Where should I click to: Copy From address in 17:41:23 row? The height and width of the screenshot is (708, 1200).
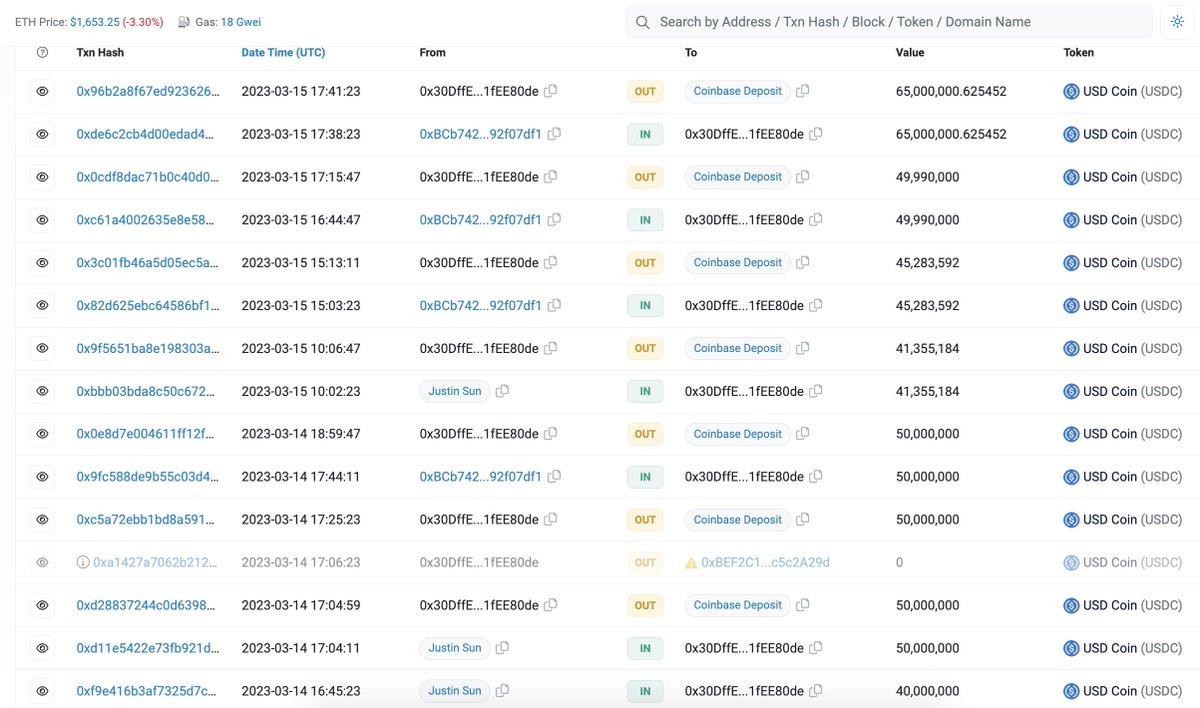pyautogui.click(x=551, y=91)
